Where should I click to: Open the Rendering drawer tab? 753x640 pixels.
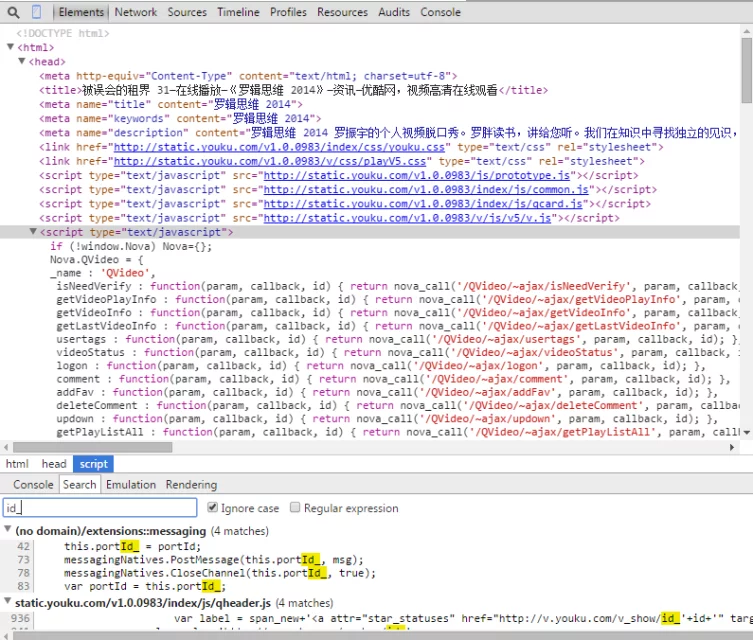191,485
